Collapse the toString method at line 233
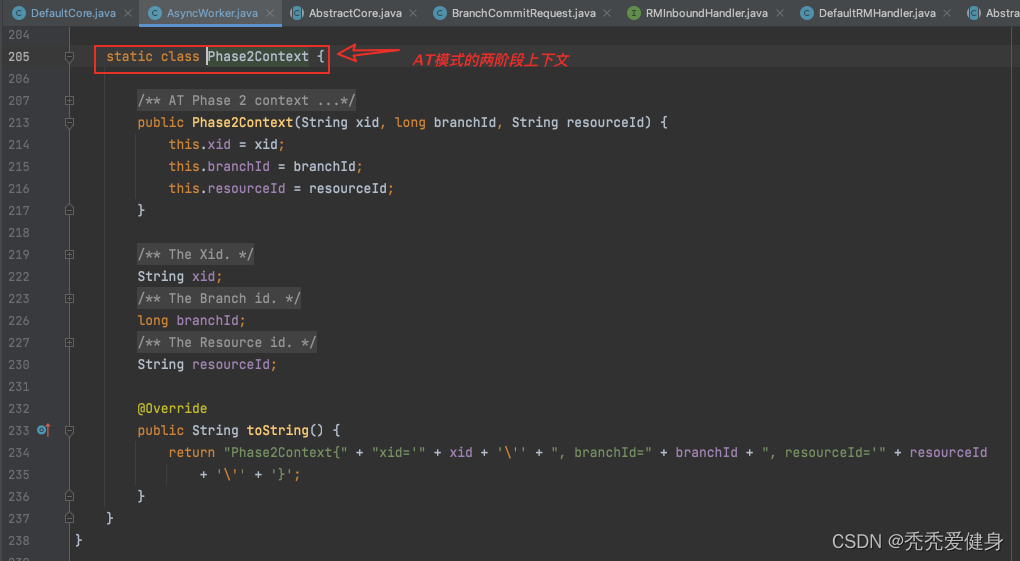This screenshot has width=1020, height=561. tap(70, 430)
